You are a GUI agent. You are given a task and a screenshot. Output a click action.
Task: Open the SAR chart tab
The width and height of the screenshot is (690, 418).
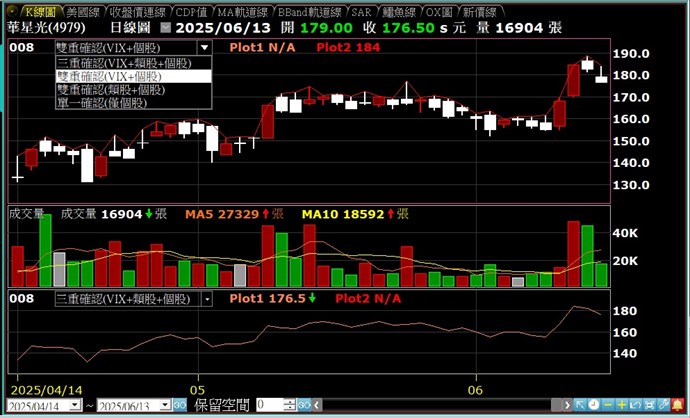tap(361, 12)
